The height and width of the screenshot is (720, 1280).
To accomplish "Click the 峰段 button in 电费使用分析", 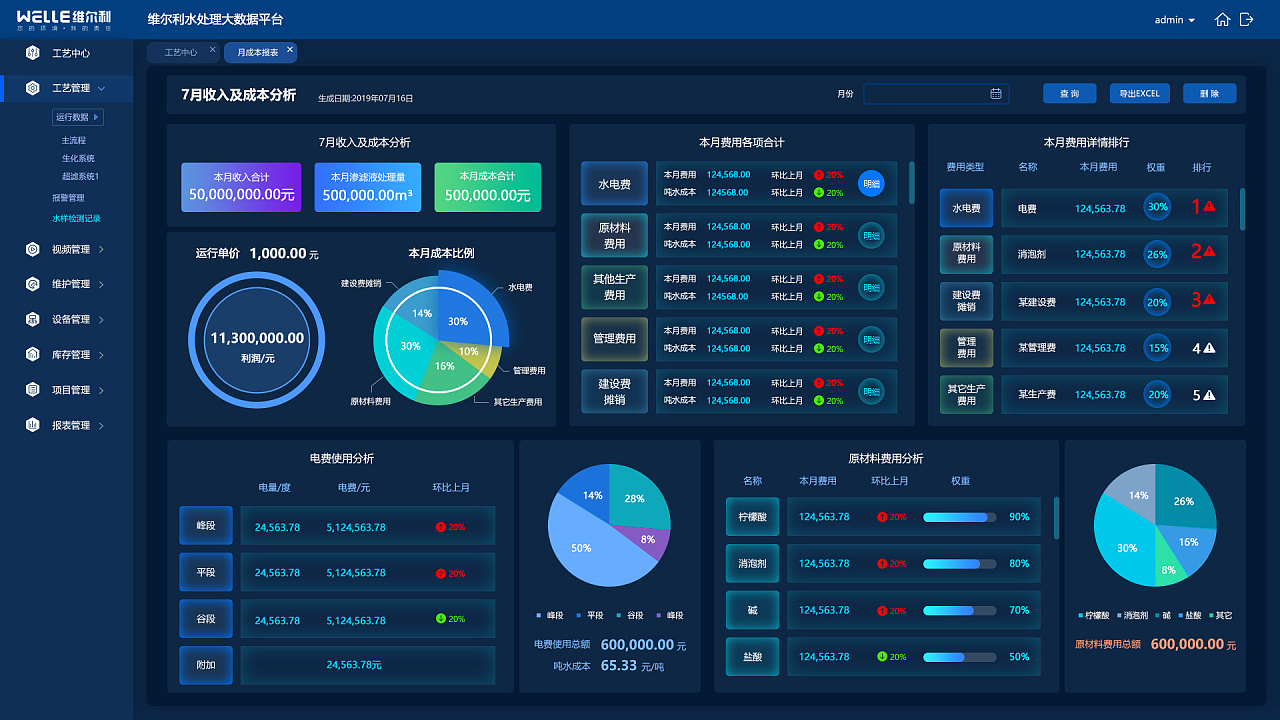I will (206, 525).
